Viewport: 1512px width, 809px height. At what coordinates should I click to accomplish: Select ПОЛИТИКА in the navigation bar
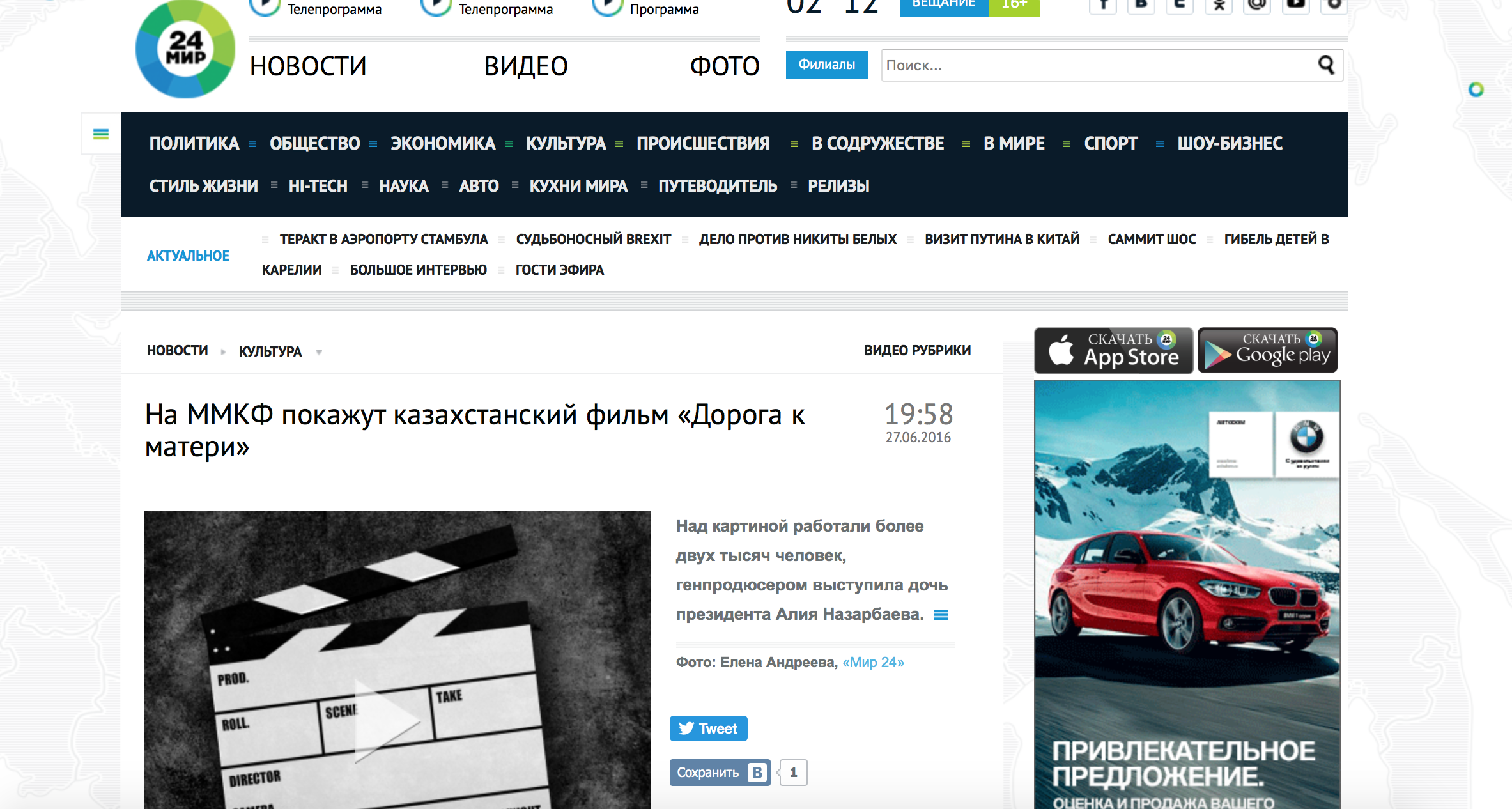(194, 143)
